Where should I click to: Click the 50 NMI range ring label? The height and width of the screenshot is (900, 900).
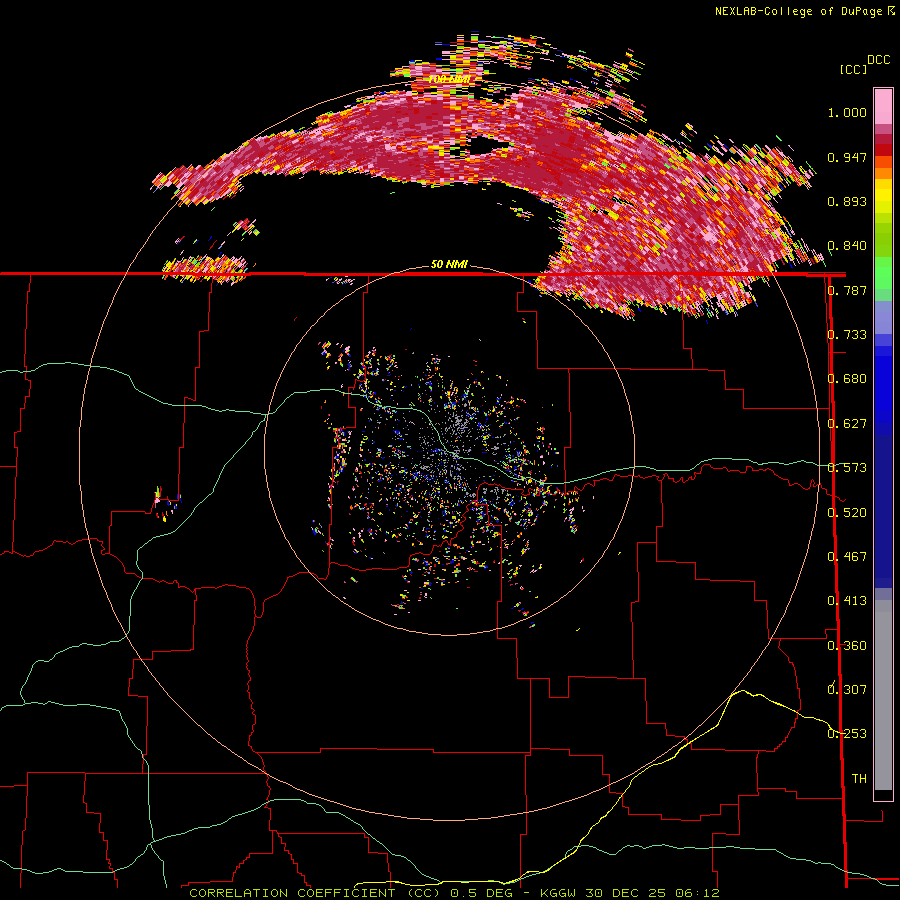coord(449,264)
